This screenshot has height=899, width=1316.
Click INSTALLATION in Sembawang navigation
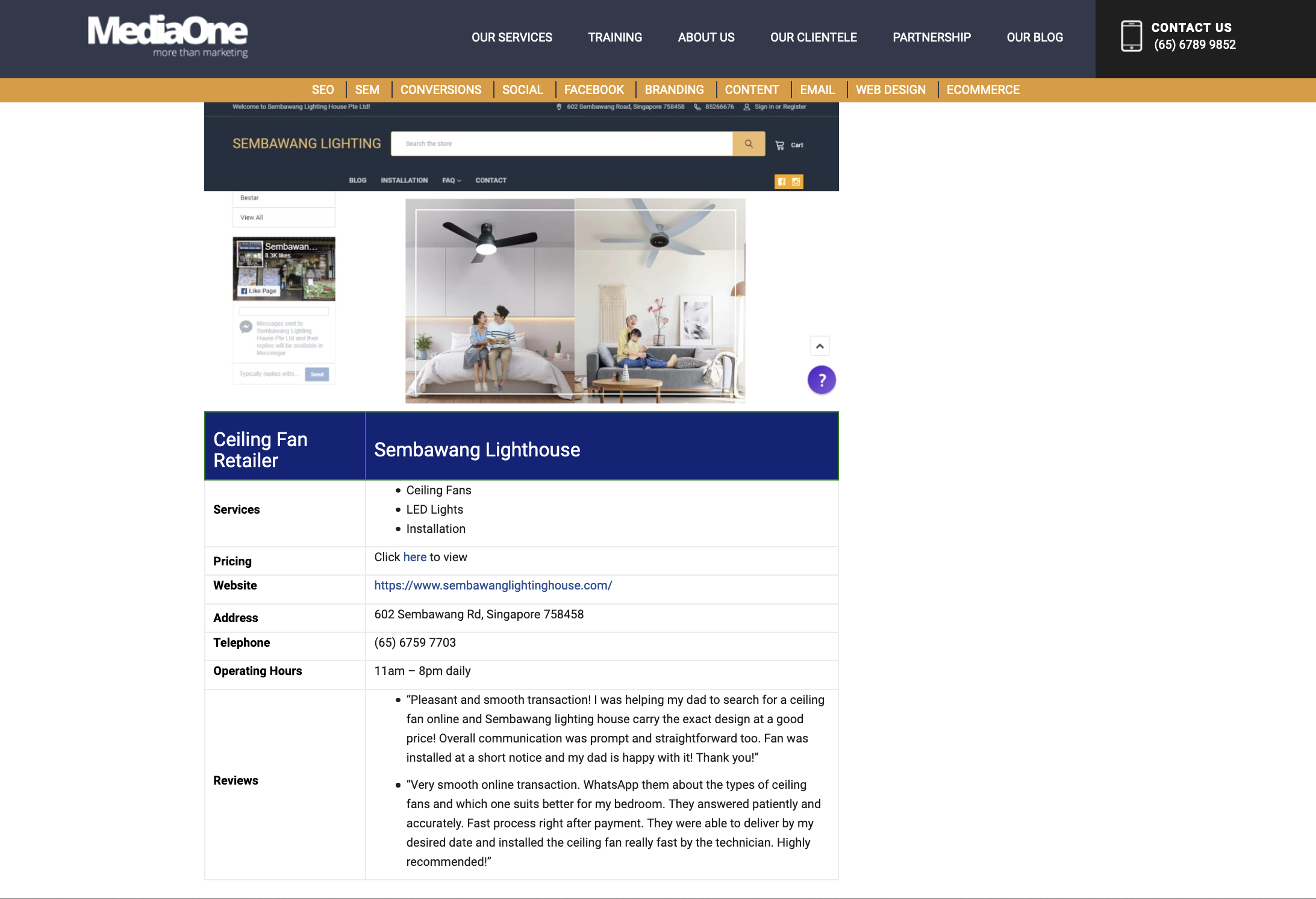click(x=404, y=180)
